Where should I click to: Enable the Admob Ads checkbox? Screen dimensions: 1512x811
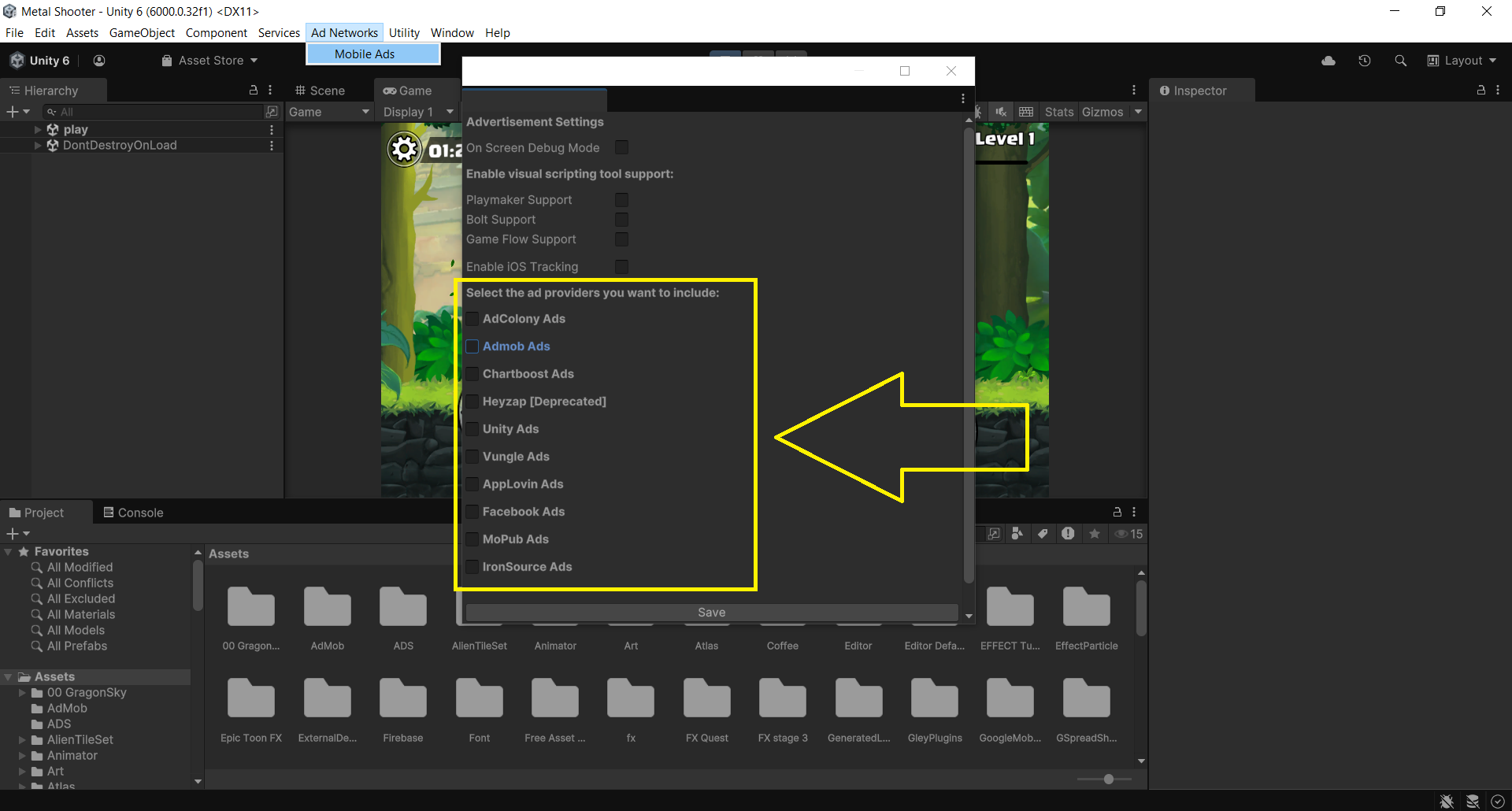click(472, 346)
